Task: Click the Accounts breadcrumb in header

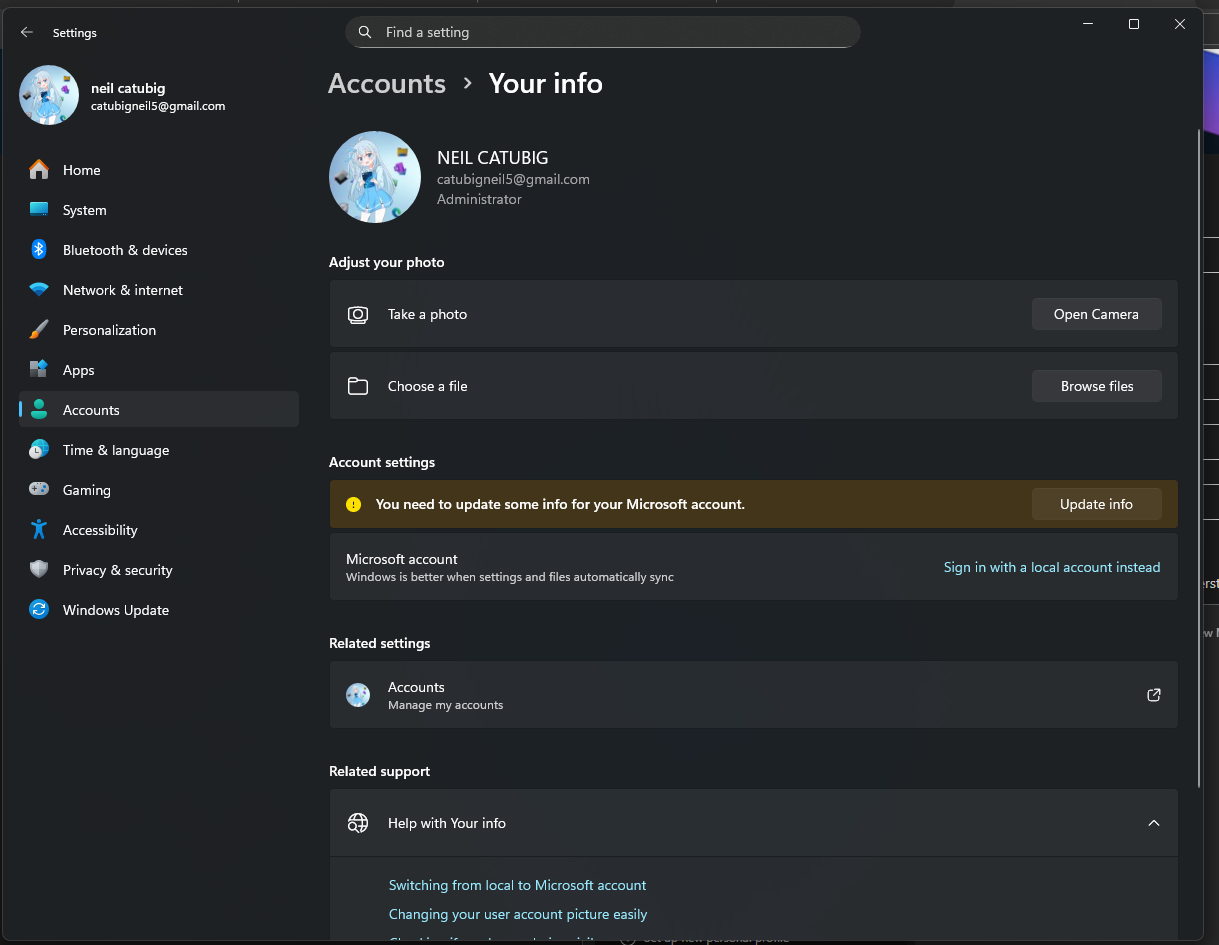Action: click(387, 83)
